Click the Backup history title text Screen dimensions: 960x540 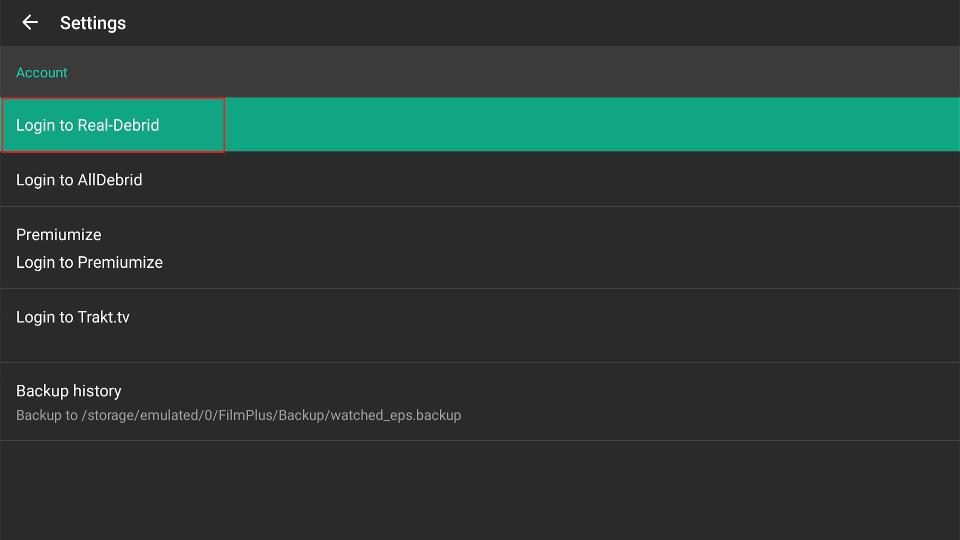(x=69, y=391)
